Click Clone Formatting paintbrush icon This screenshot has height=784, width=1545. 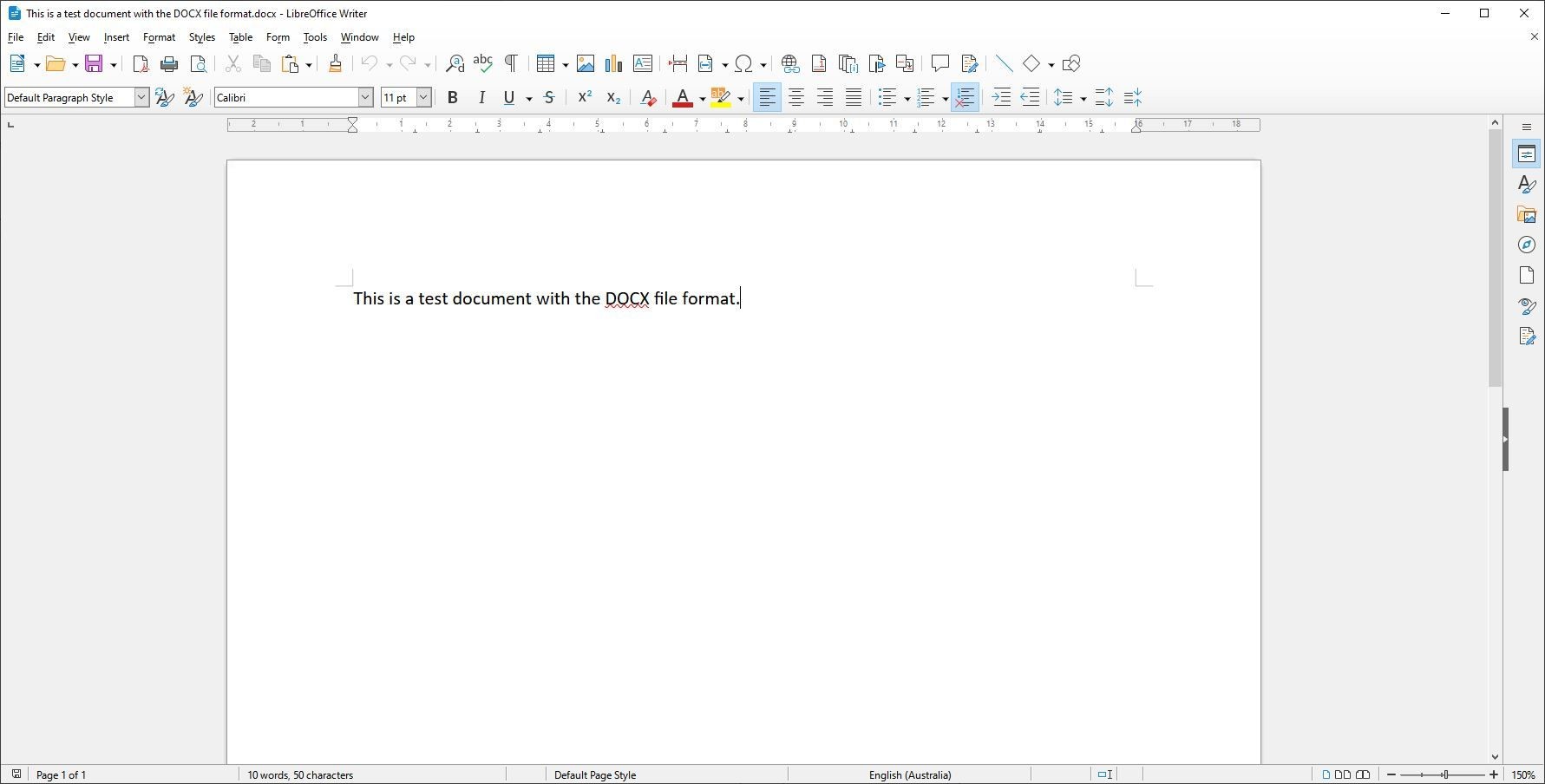point(335,63)
